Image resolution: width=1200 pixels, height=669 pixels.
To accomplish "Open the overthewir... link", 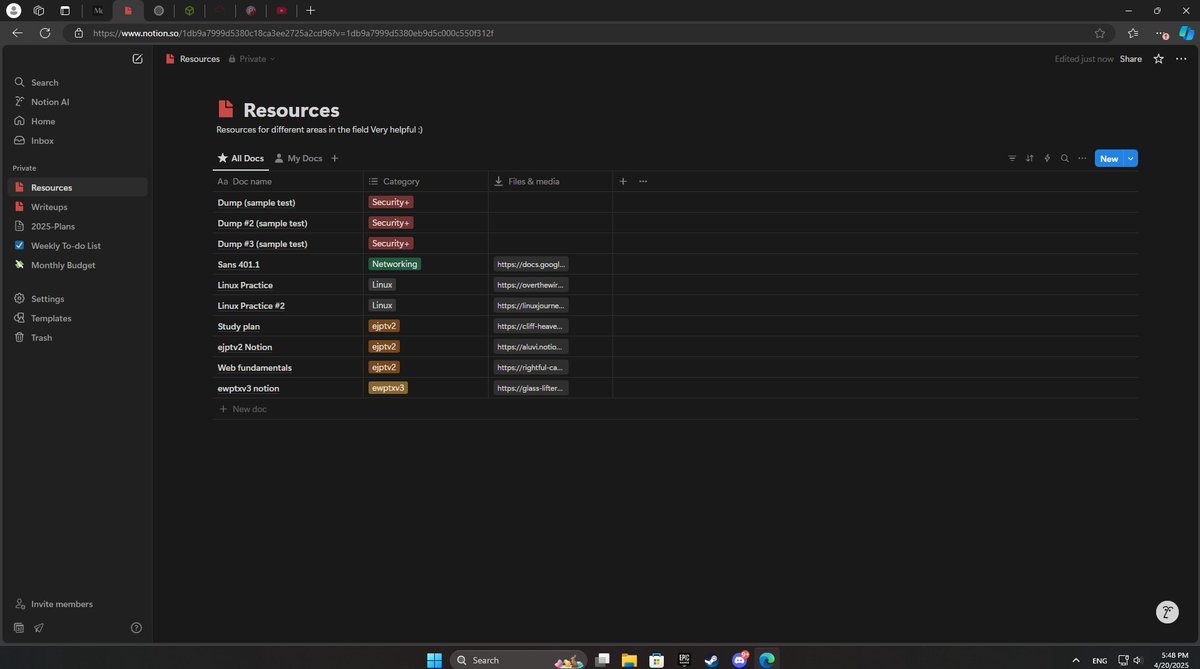I will pyautogui.click(x=531, y=285).
